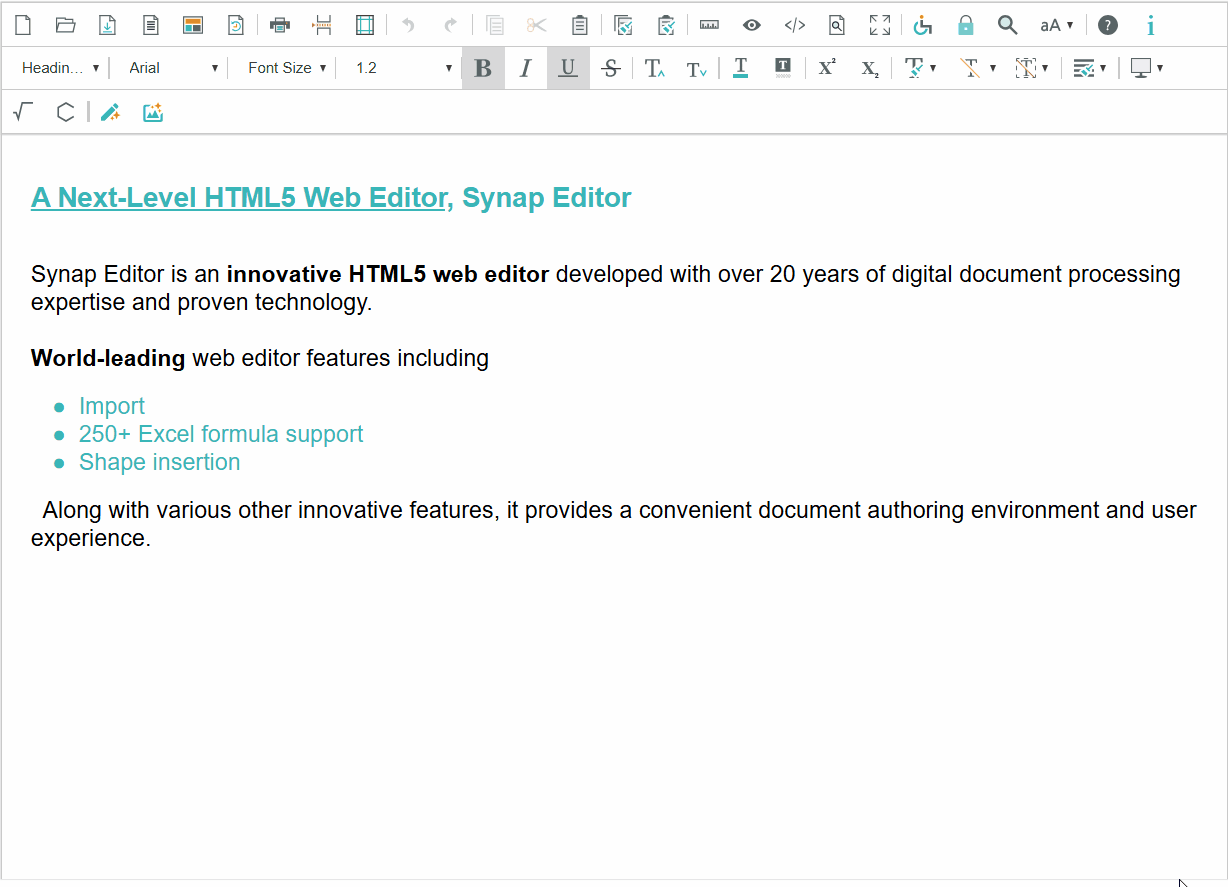Show editor info with the i icon

point(1151,25)
